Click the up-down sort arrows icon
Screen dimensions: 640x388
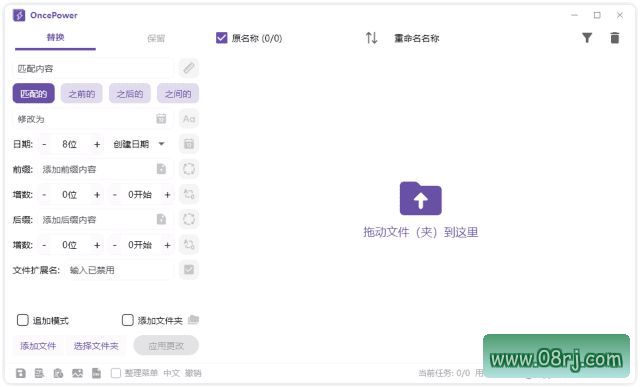coord(371,38)
